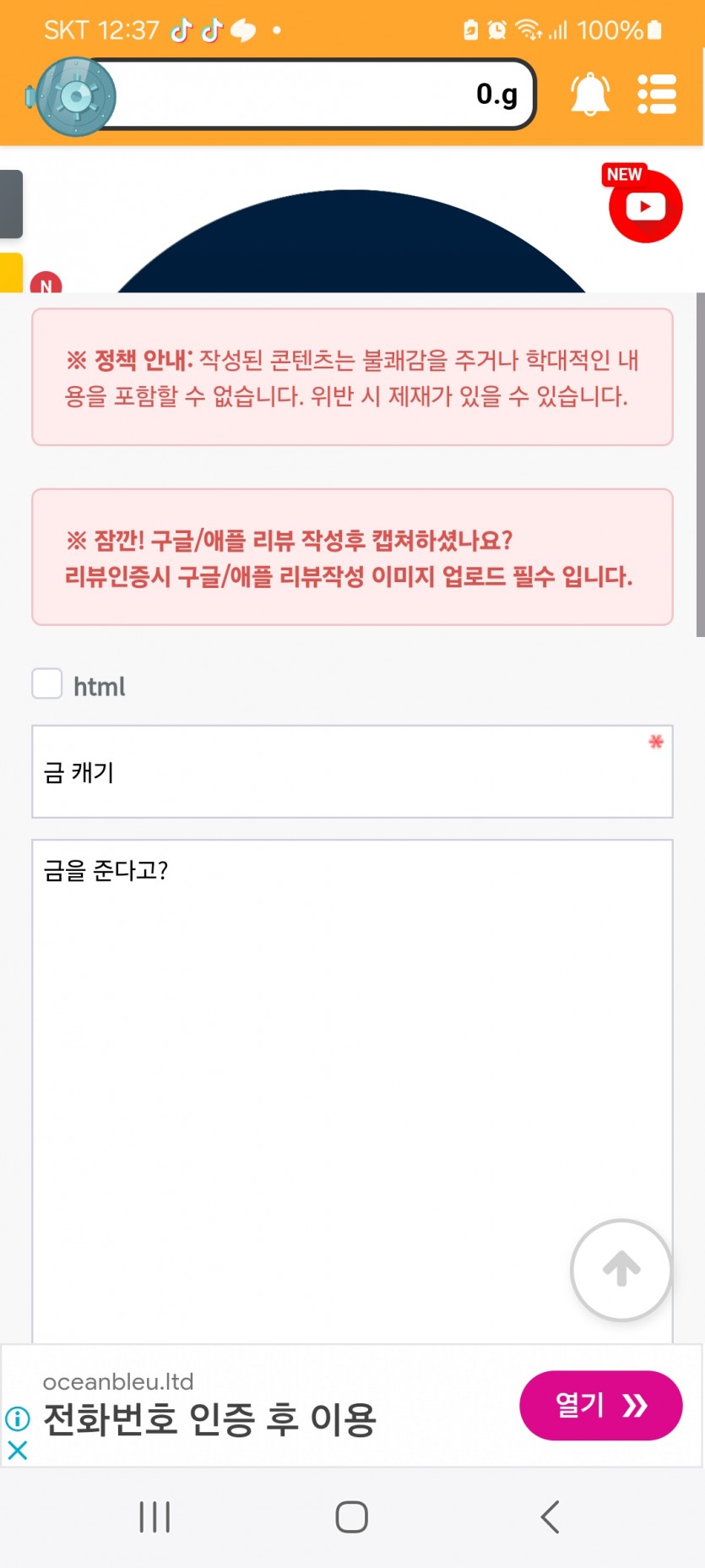The width and height of the screenshot is (705, 1568).
Task: Focus the title field containing 금 캐기
Action: (352, 771)
